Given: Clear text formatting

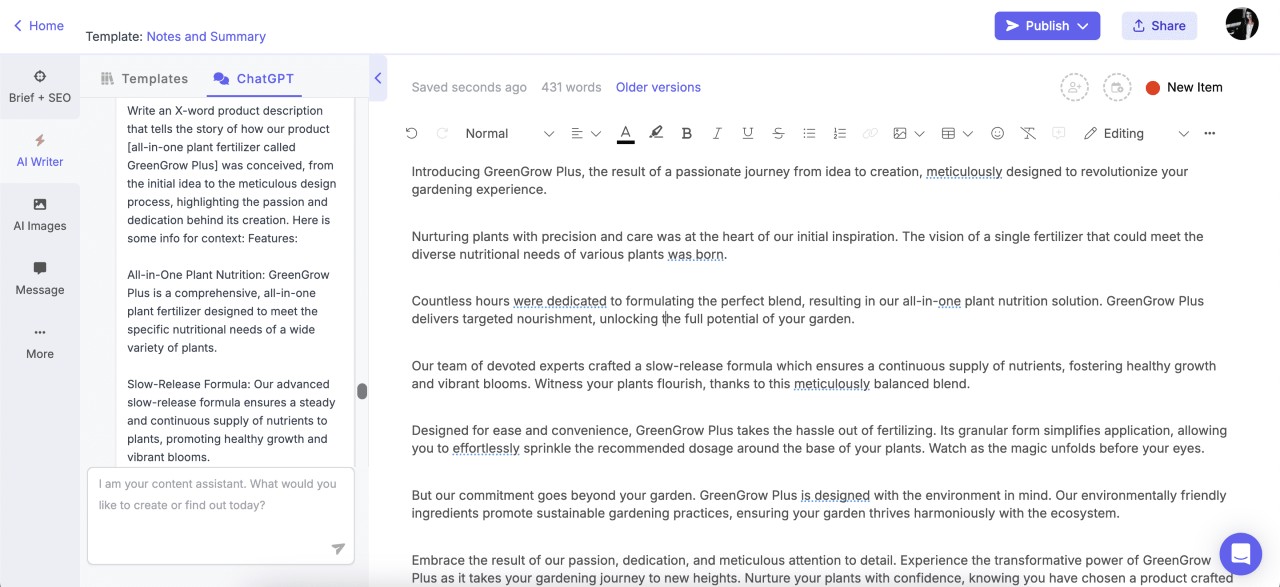Looking at the screenshot, I should (x=1028, y=133).
